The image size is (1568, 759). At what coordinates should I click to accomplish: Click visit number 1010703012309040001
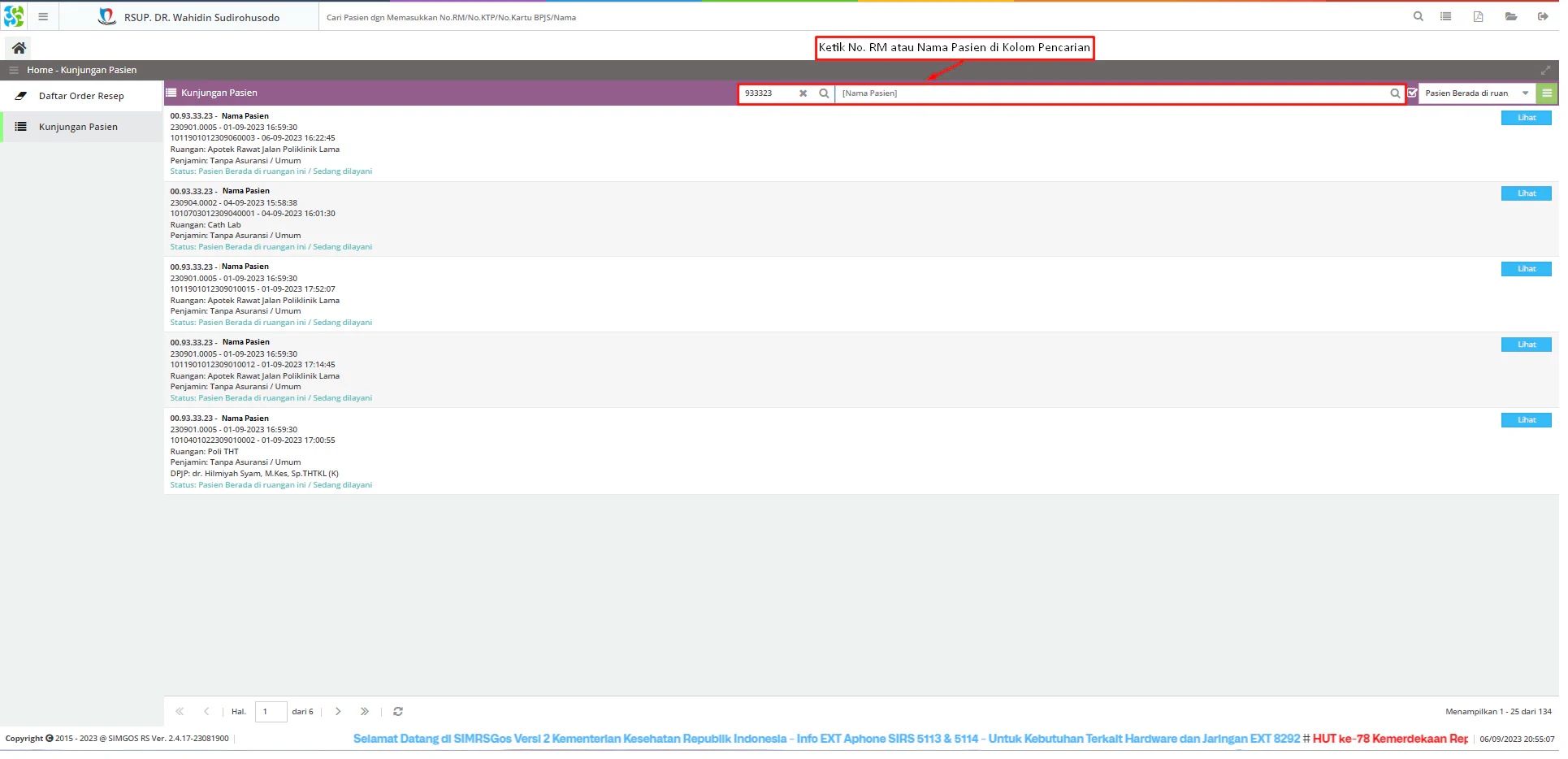[212, 214]
